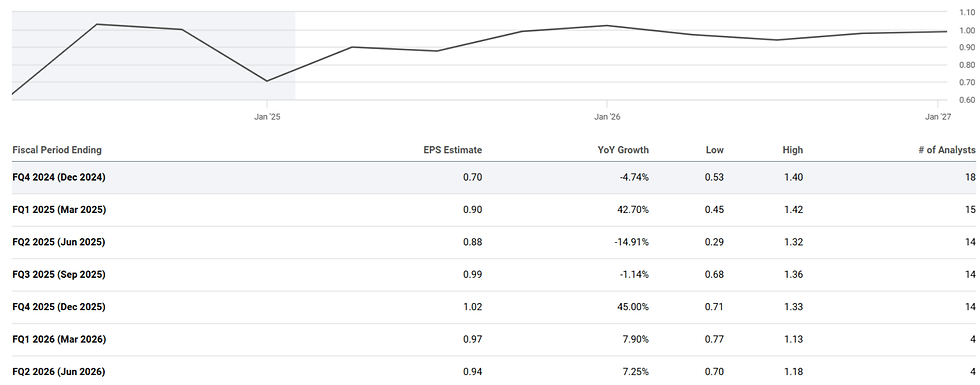The width and height of the screenshot is (980, 385).
Task: Click the Low column header
Action: 715,150
